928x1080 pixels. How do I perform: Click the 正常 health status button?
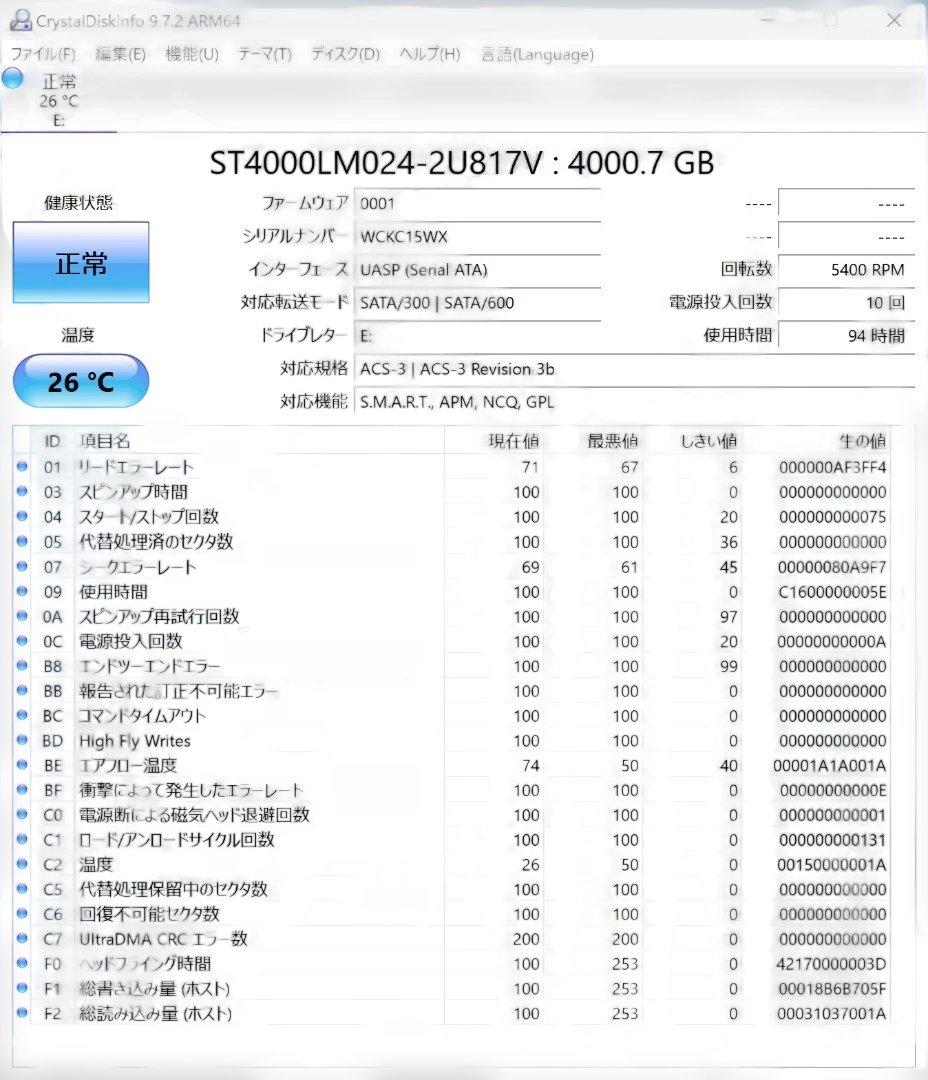80,262
